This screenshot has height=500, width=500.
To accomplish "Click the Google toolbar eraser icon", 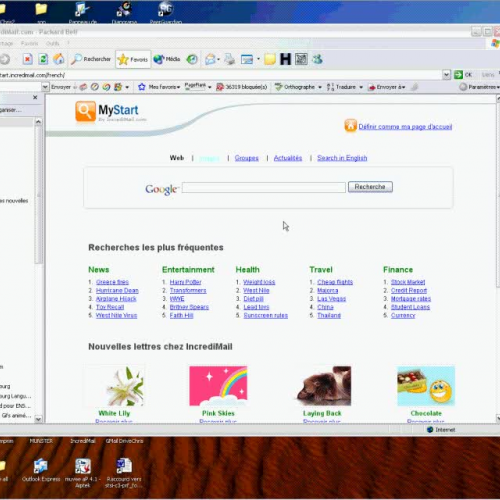I will click(83, 87).
